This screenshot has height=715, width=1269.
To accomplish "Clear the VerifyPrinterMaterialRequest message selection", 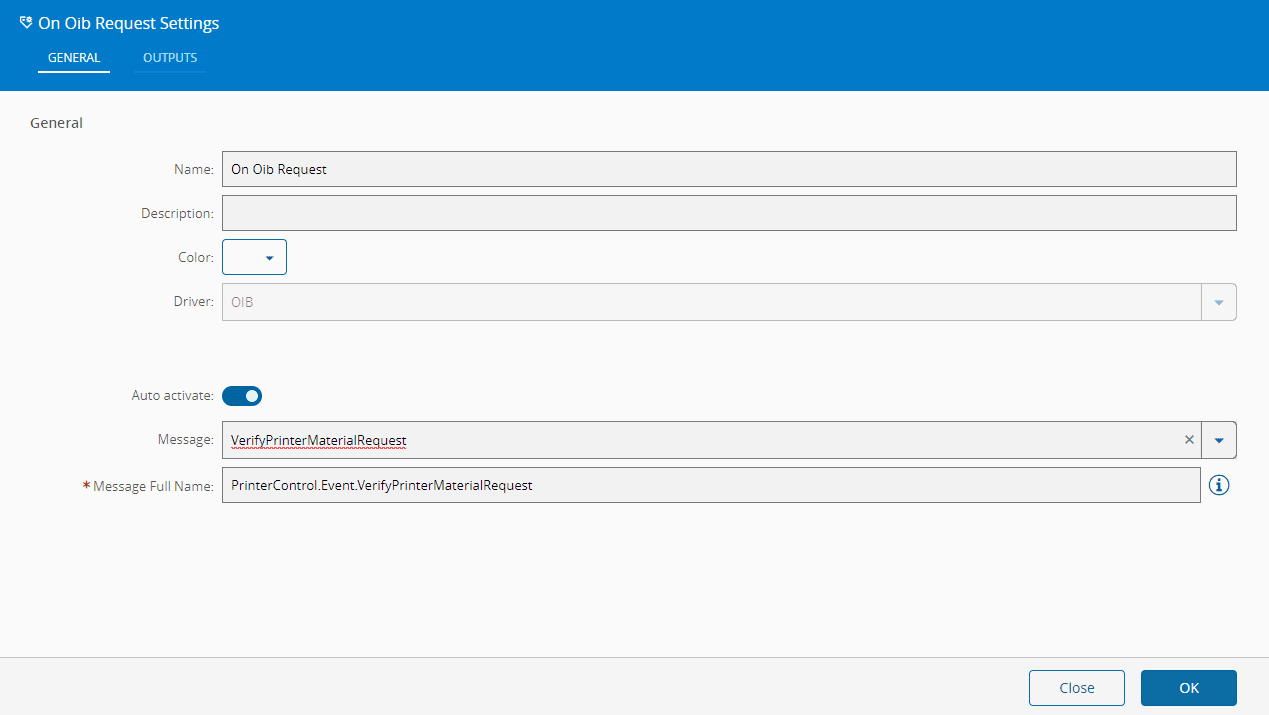I will point(1189,440).
